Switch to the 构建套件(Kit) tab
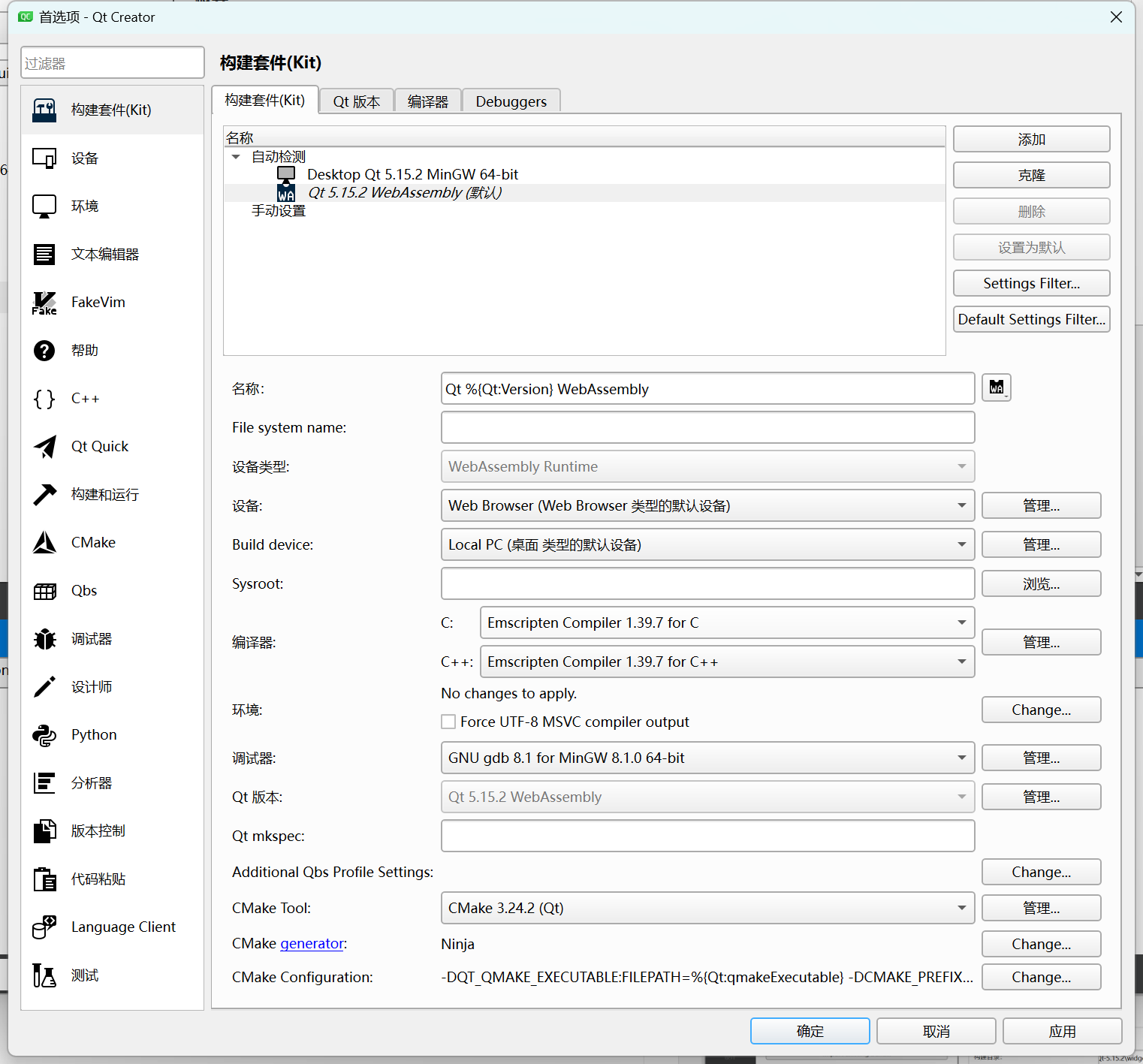 click(x=265, y=100)
